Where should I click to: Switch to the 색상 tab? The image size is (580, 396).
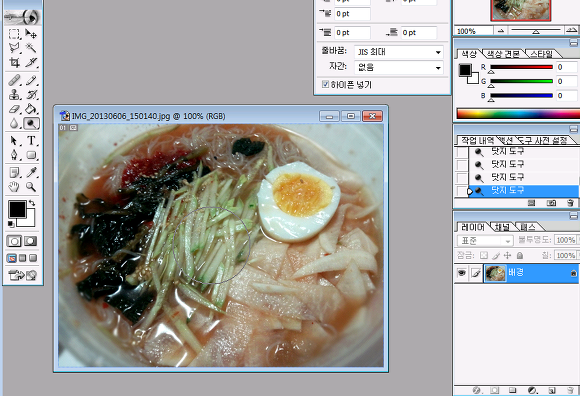(x=469, y=54)
